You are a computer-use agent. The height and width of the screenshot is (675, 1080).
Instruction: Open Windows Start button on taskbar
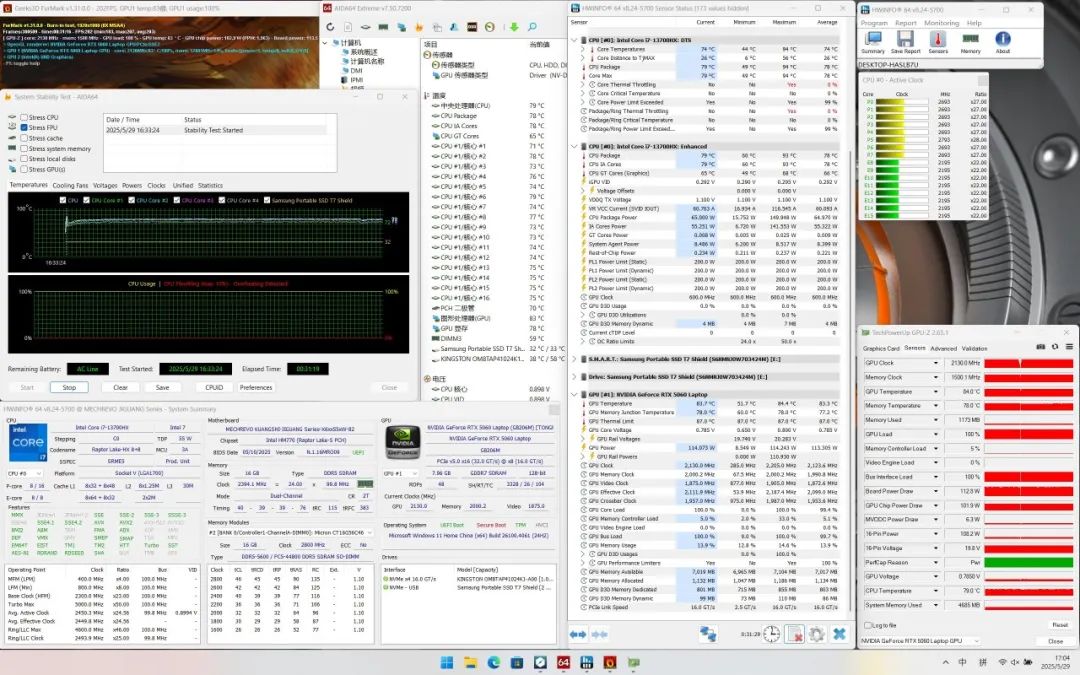click(x=447, y=663)
